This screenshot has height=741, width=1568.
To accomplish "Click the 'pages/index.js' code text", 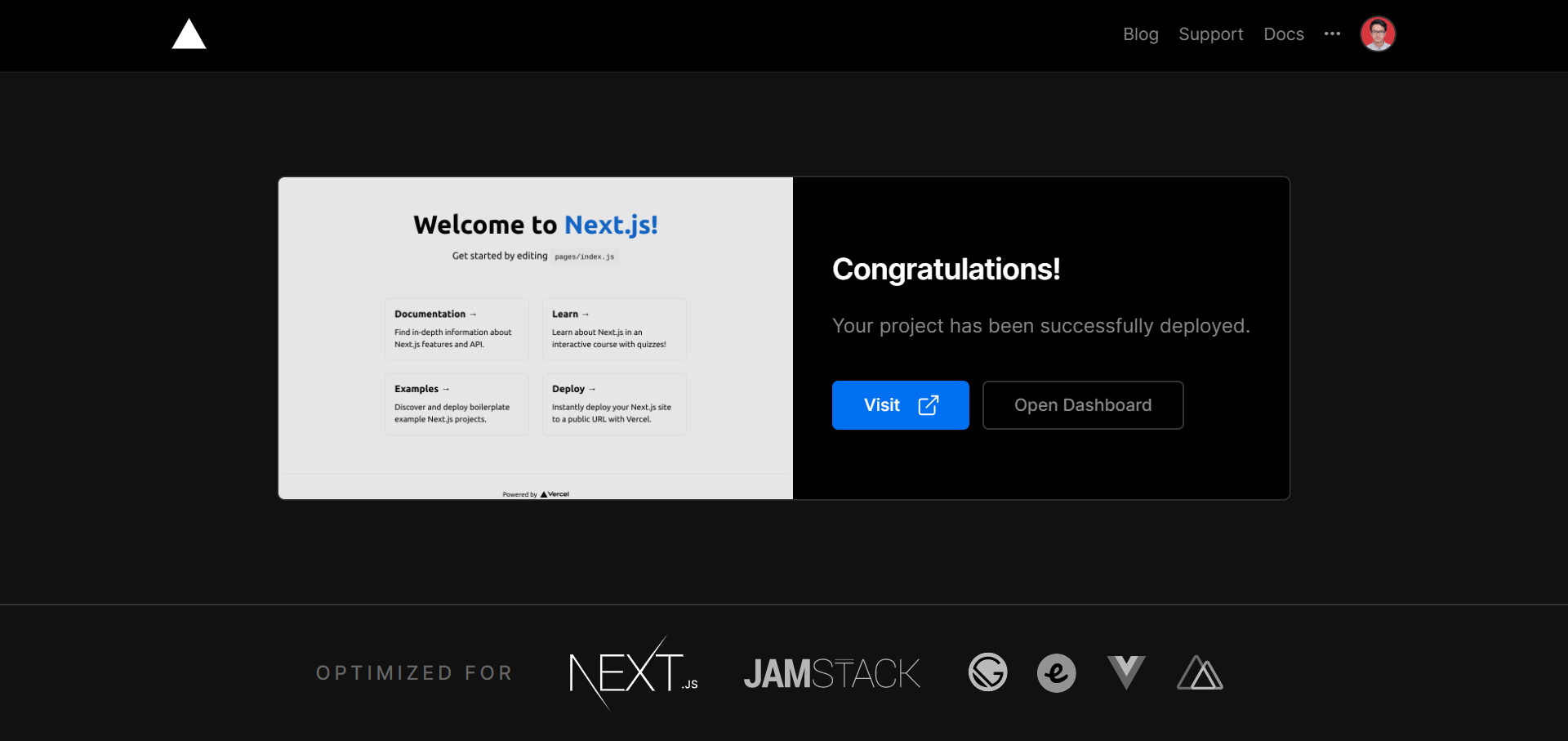I will (x=585, y=257).
